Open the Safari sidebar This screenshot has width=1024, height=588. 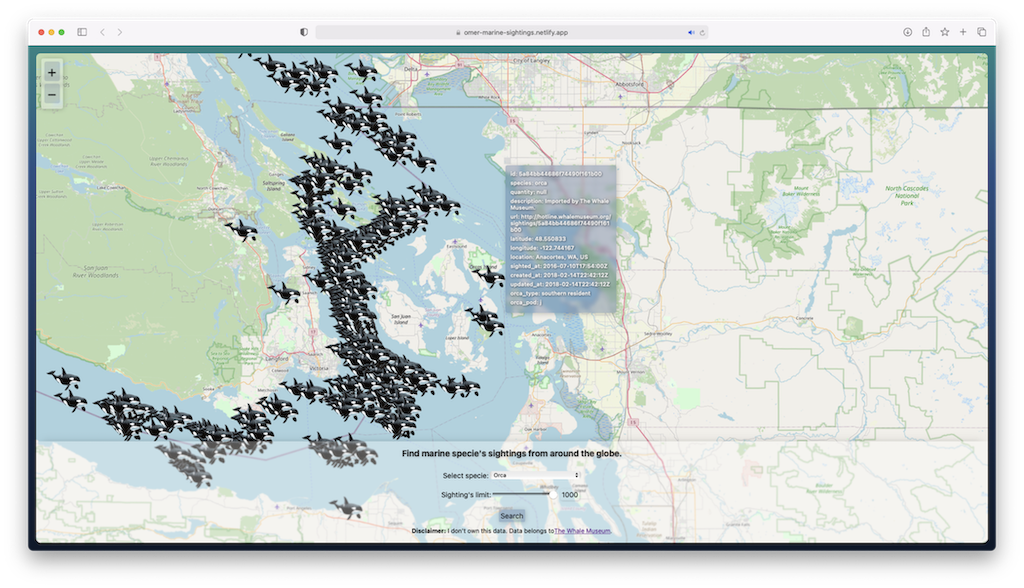tap(80, 31)
